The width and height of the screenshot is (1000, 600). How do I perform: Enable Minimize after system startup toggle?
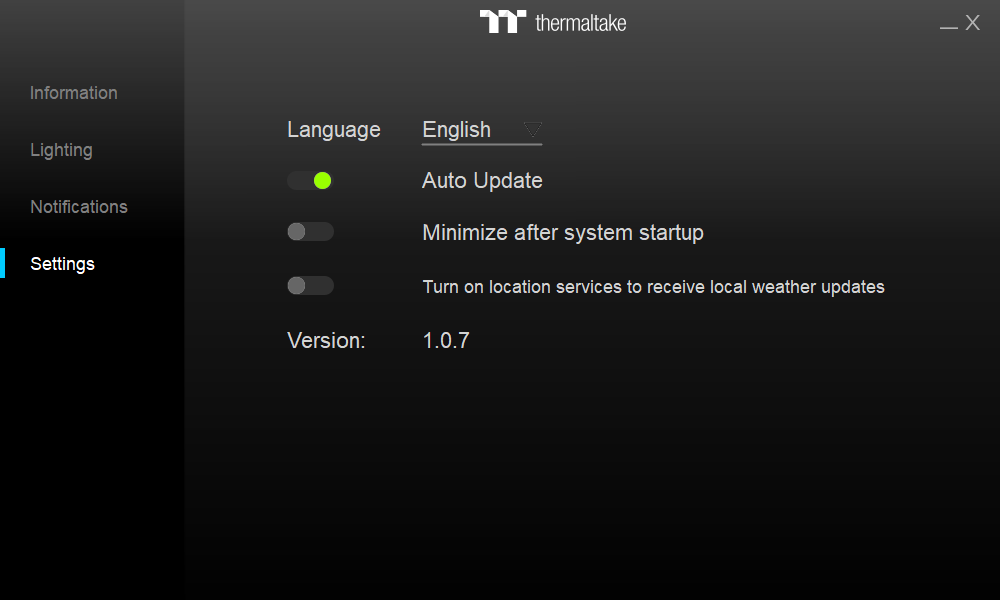pos(310,231)
